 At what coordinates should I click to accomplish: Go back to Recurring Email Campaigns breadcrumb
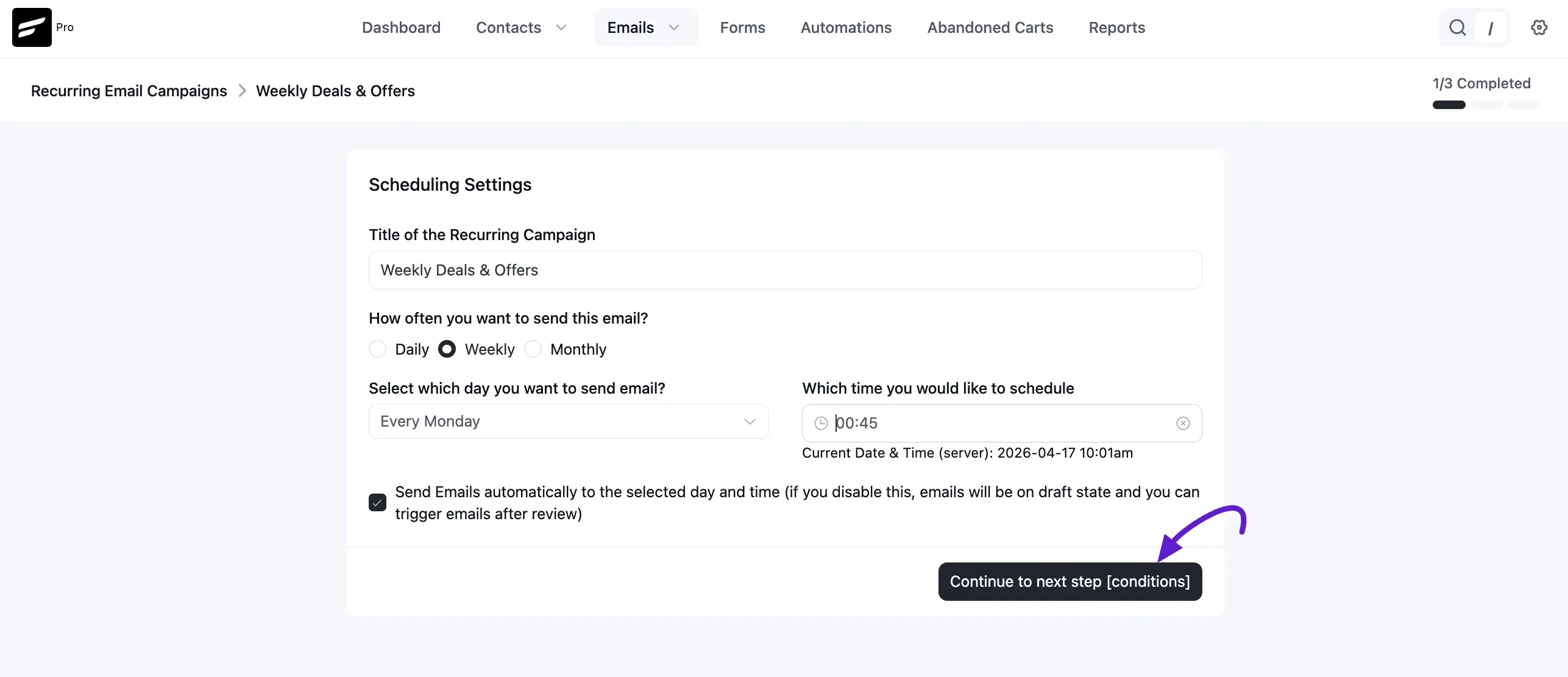[x=129, y=91]
